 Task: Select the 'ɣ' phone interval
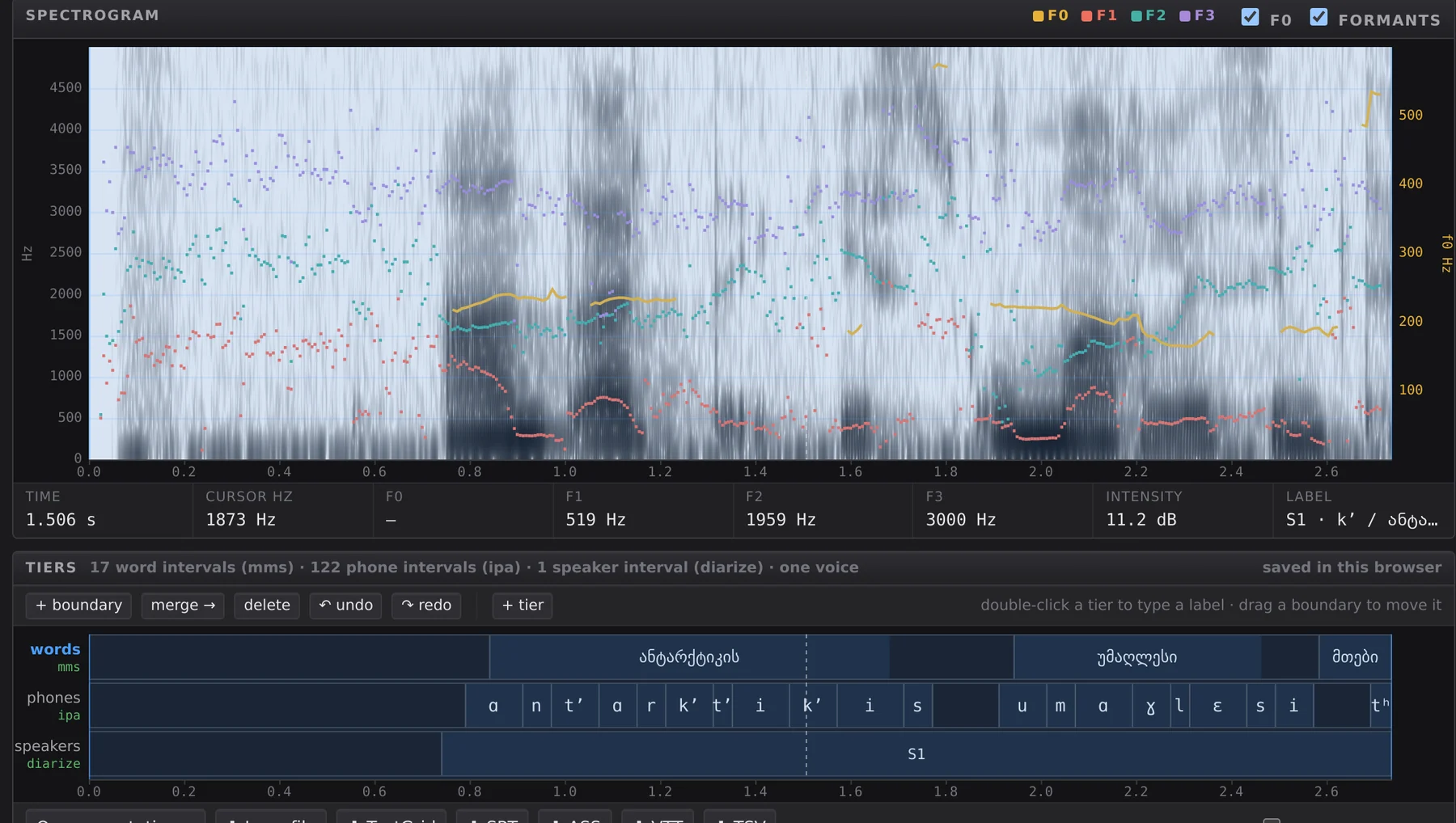tap(1151, 706)
